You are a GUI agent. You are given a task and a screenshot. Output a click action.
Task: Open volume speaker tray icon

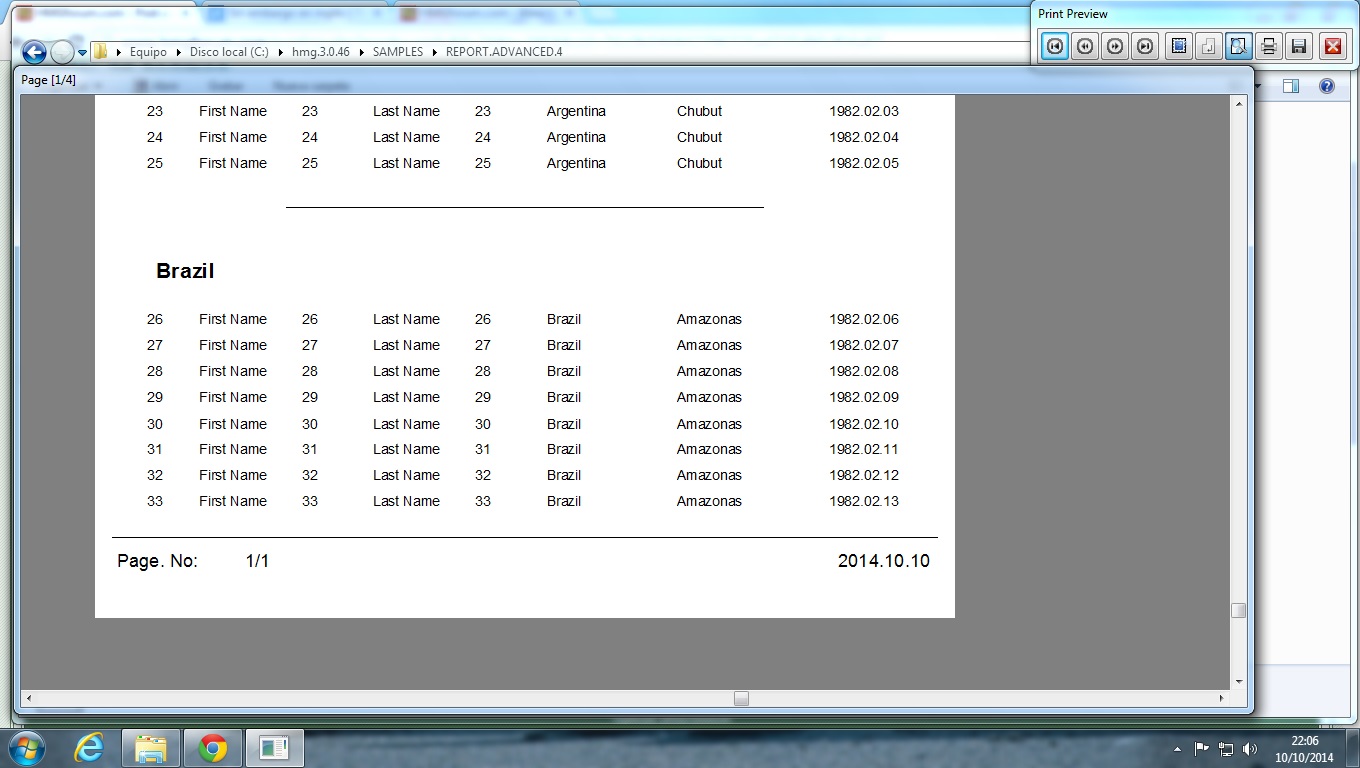(x=1250, y=749)
